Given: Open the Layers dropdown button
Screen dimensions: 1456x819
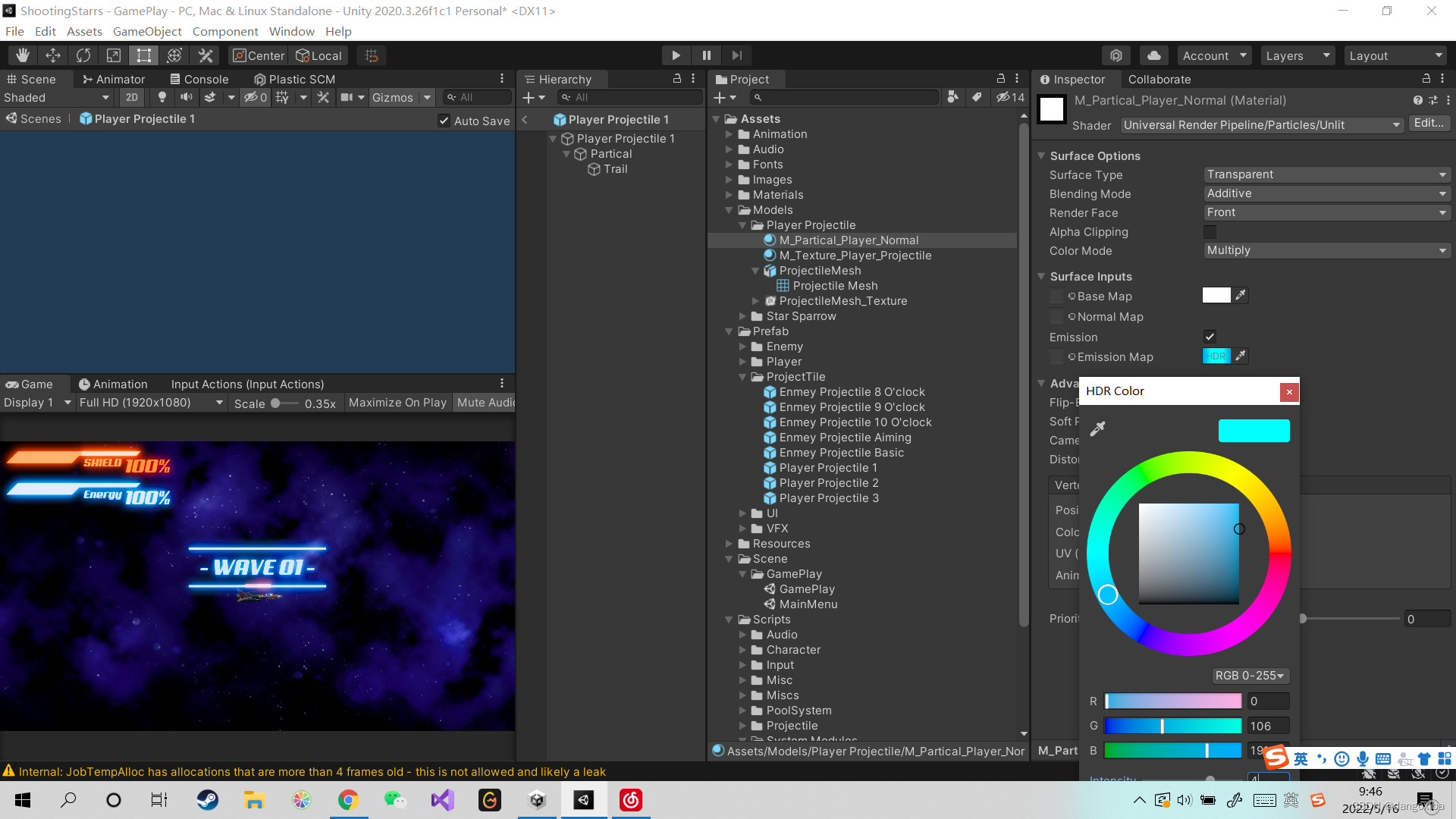Looking at the screenshot, I should pyautogui.click(x=1298, y=55).
